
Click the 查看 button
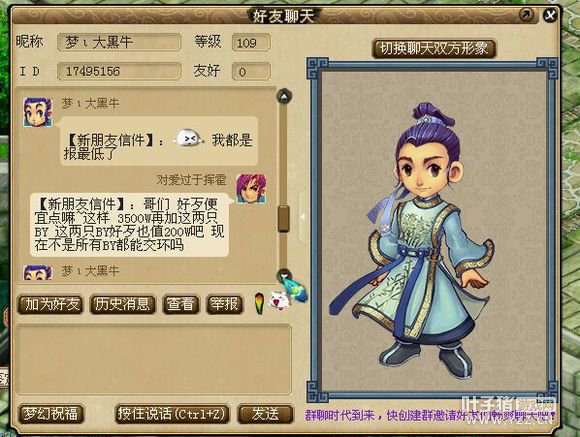point(181,304)
